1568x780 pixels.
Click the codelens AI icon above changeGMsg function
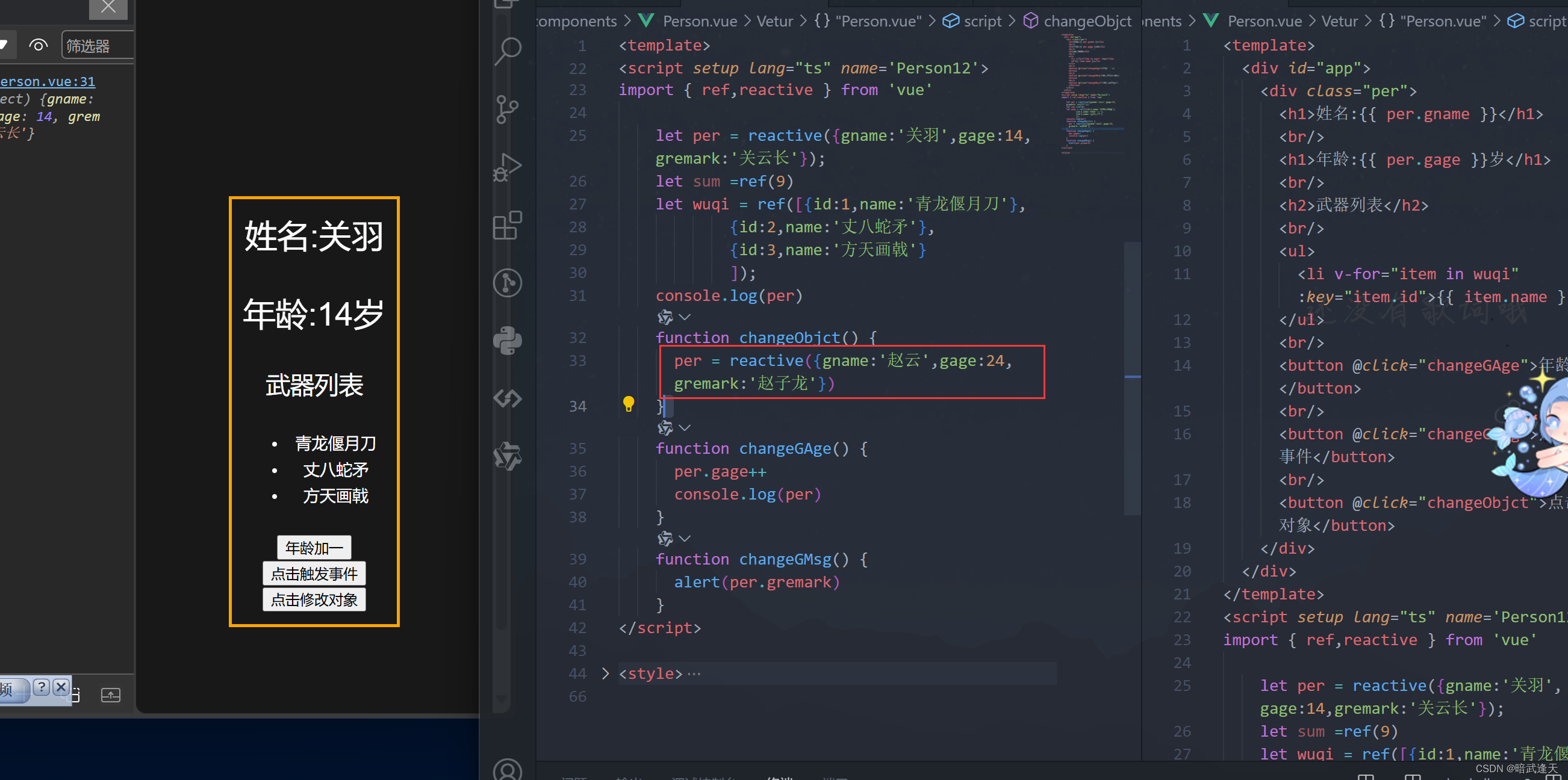point(665,539)
